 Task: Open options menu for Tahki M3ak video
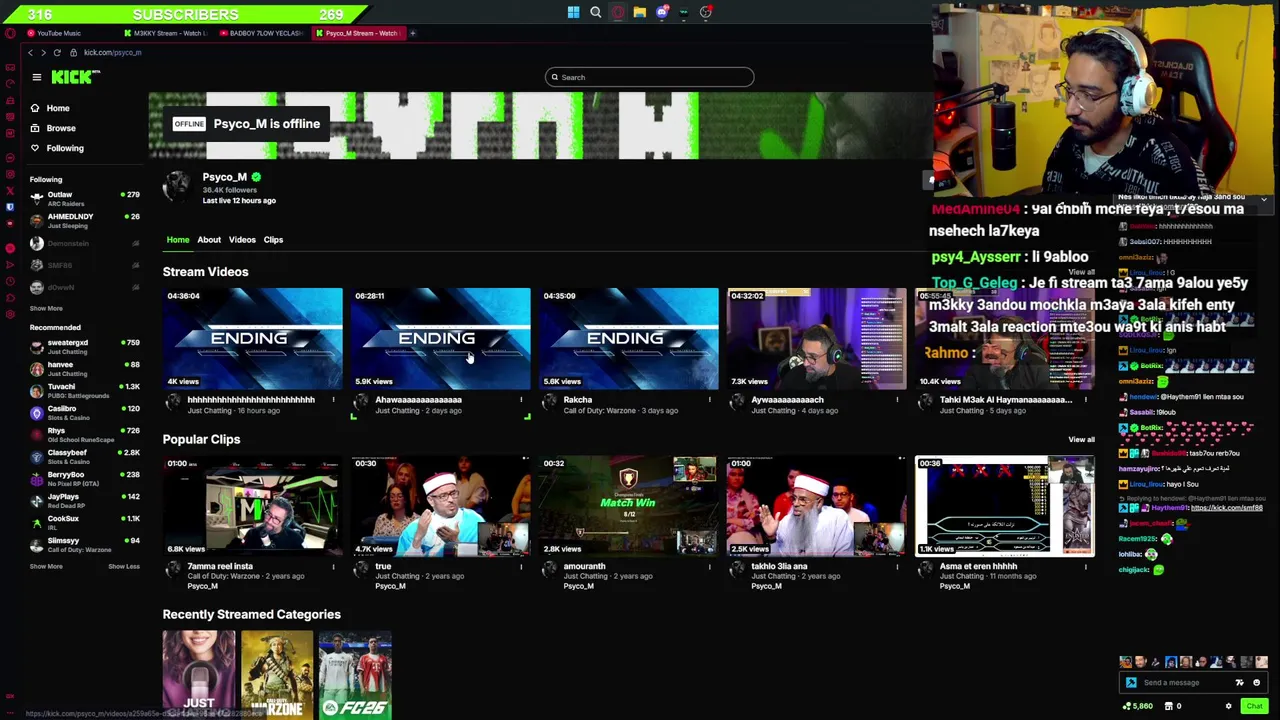pos(1085,400)
